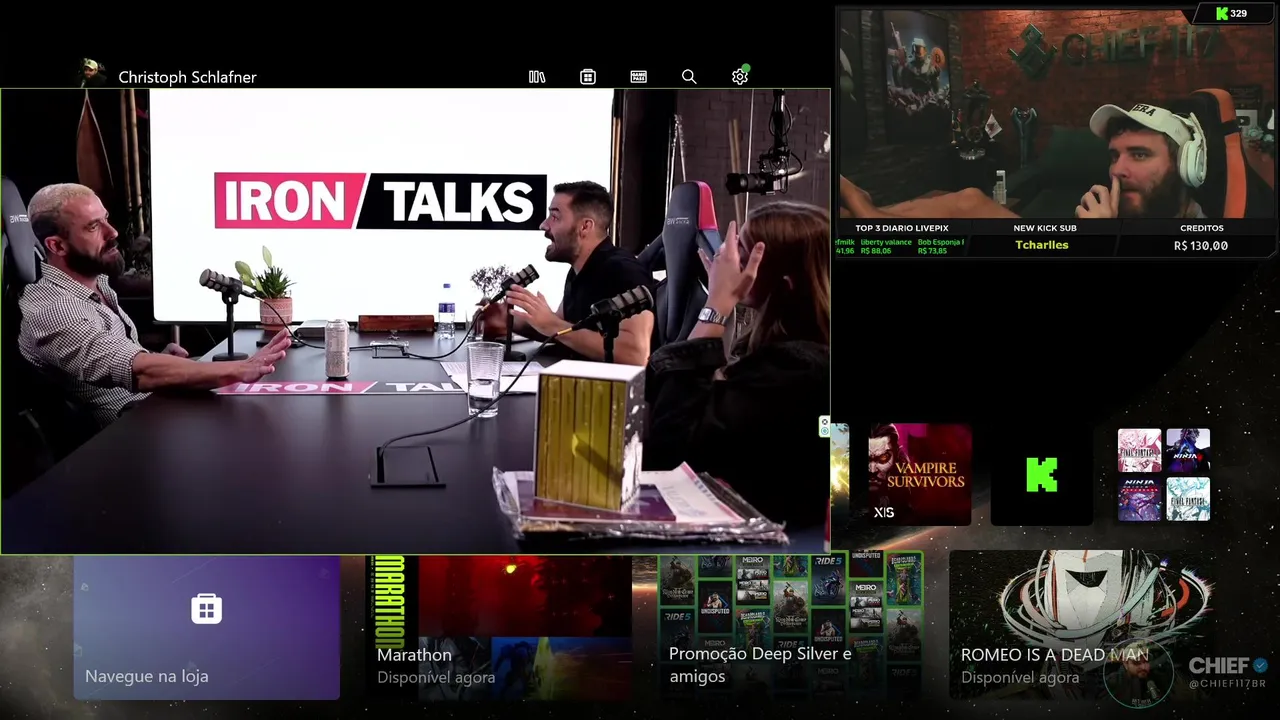Open the settings gear icon
The height and width of the screenshot is (720, 1280).
(x=740, y=77)
